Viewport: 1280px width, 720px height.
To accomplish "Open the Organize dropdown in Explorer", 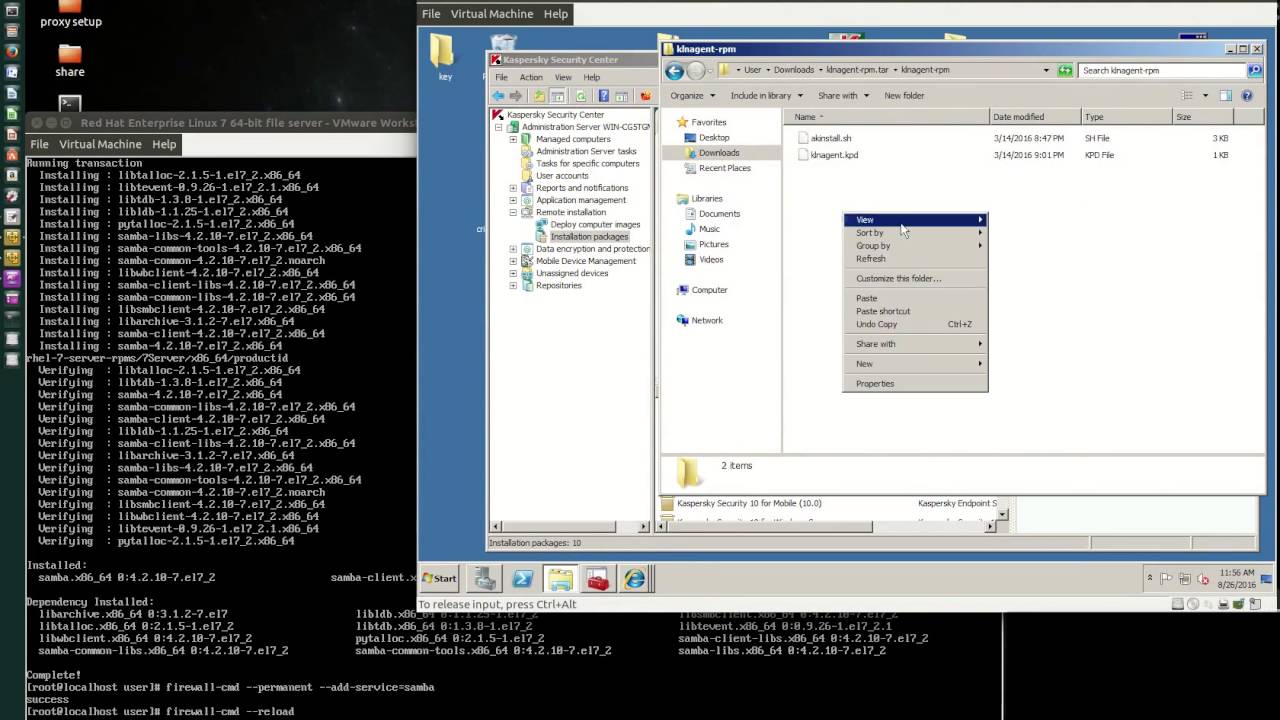I will (x=692, y=96).
